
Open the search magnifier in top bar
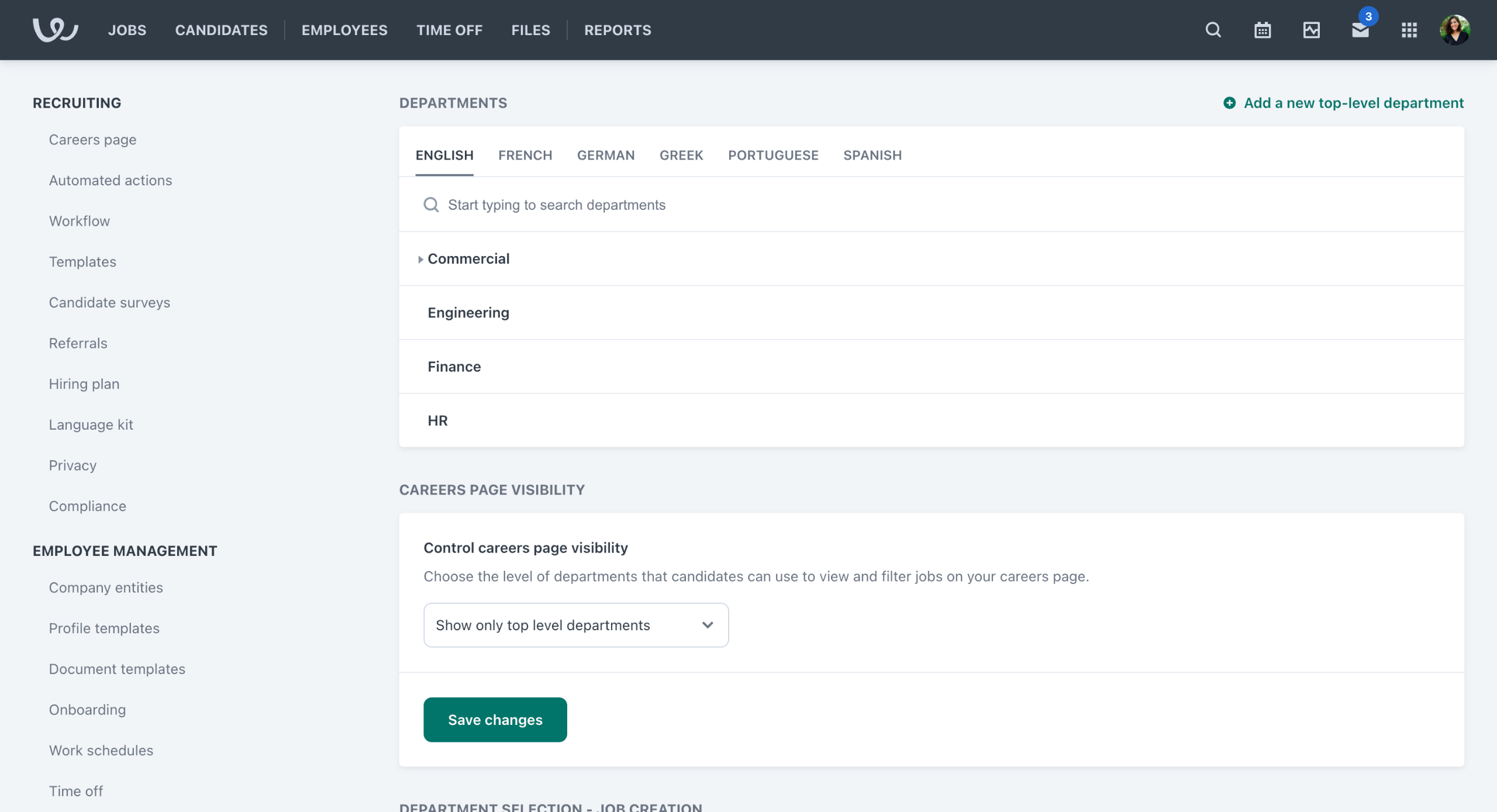[1213, 30]
